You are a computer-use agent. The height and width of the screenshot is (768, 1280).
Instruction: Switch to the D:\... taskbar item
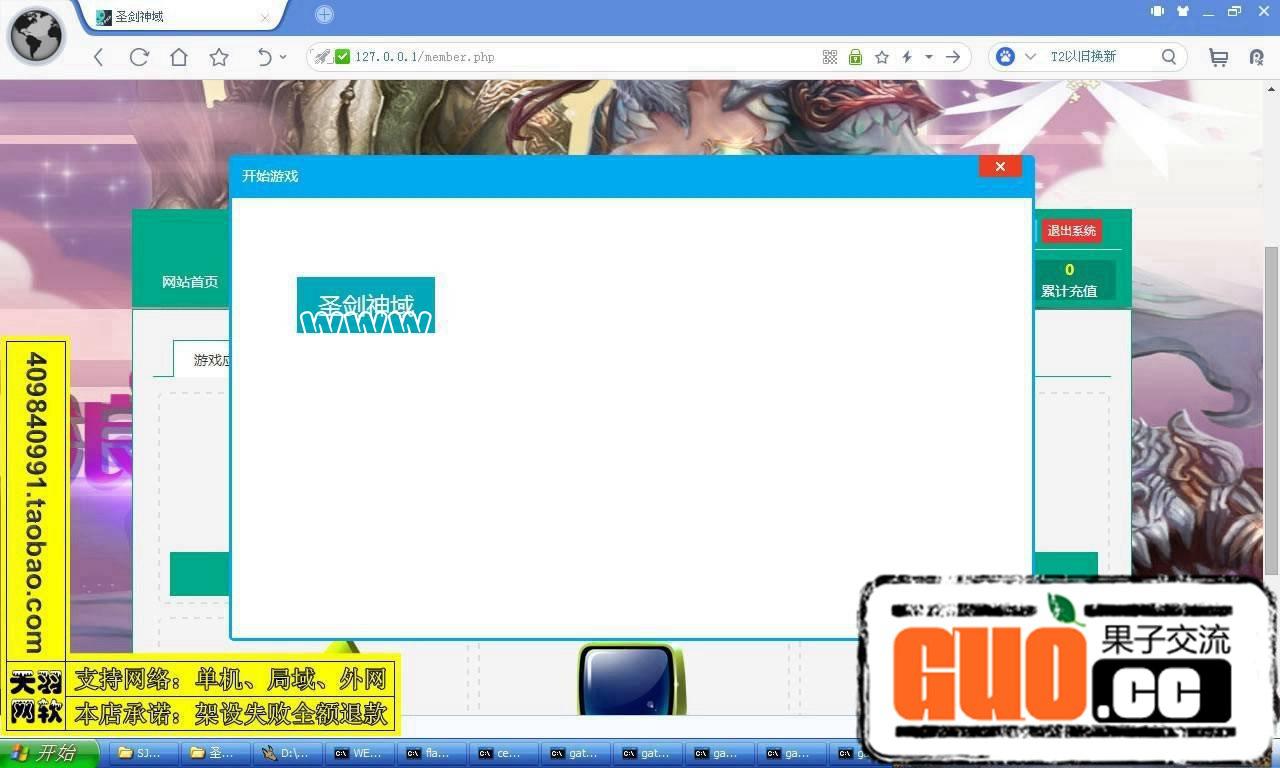288,754
